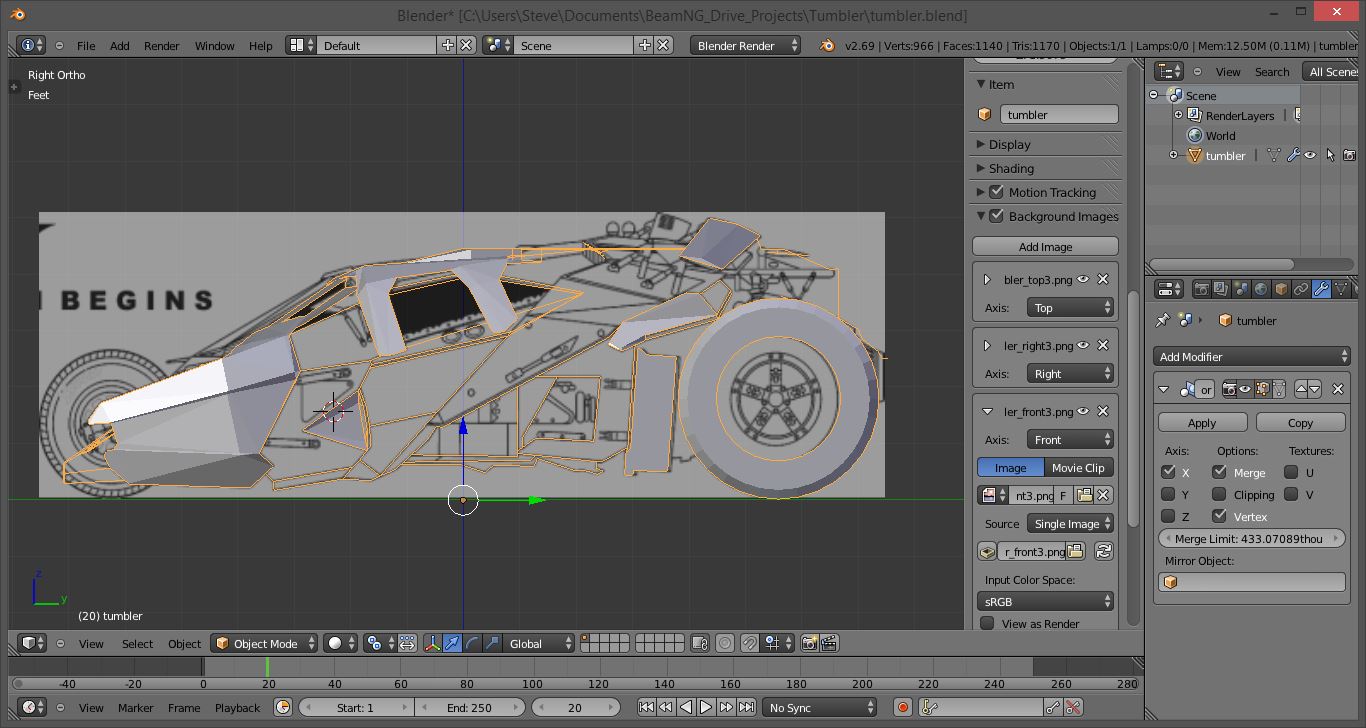
Task: Click OpenGL render animation clapper icon
Action: (x=829, y=643)
